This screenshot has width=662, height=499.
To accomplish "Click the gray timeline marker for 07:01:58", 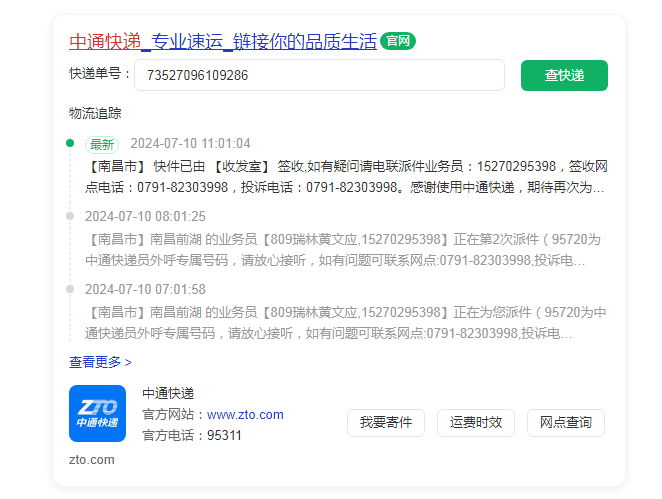I will (70, 289).
